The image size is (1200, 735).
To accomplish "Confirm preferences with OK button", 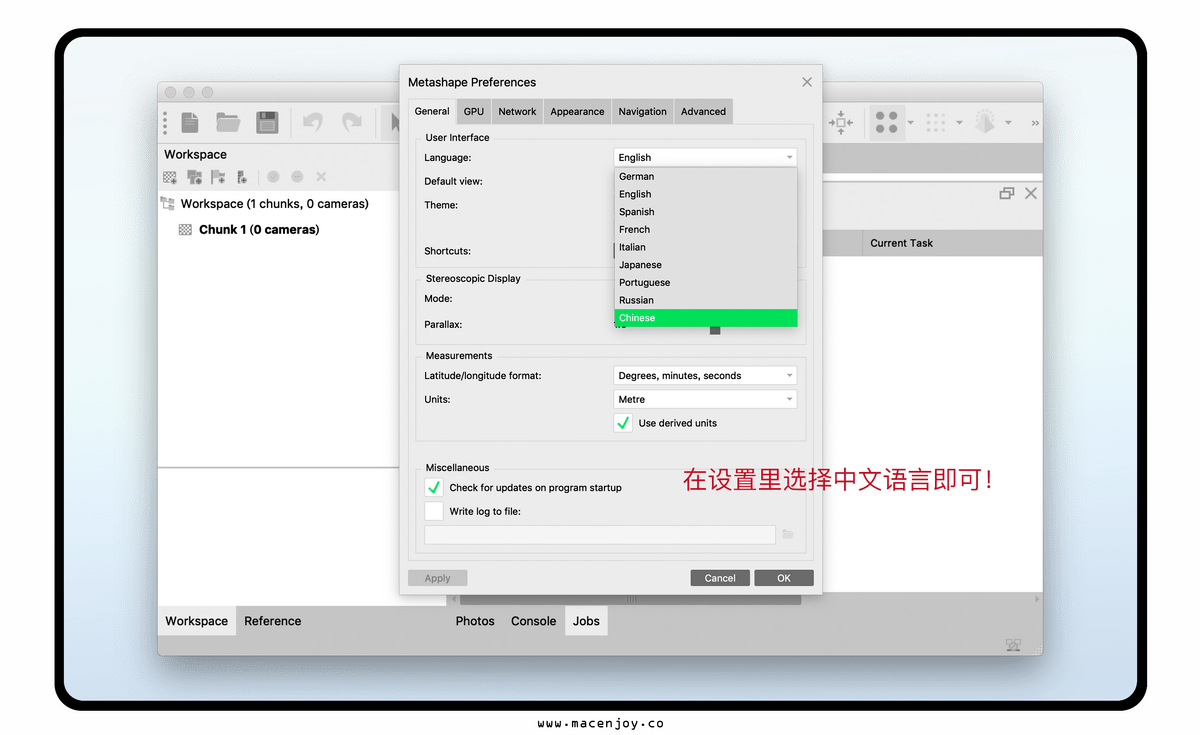I will (784, 578).
